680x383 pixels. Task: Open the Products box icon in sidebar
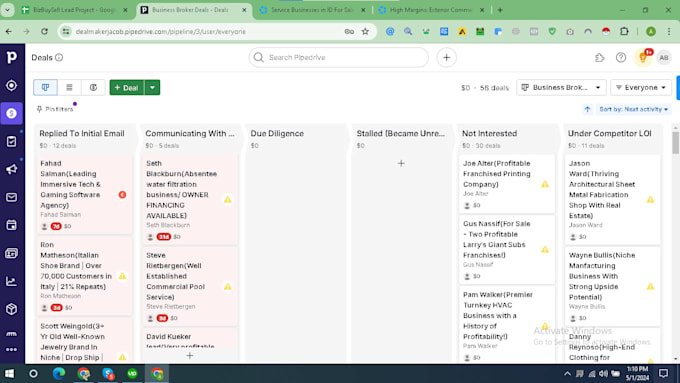coord(12,309)
